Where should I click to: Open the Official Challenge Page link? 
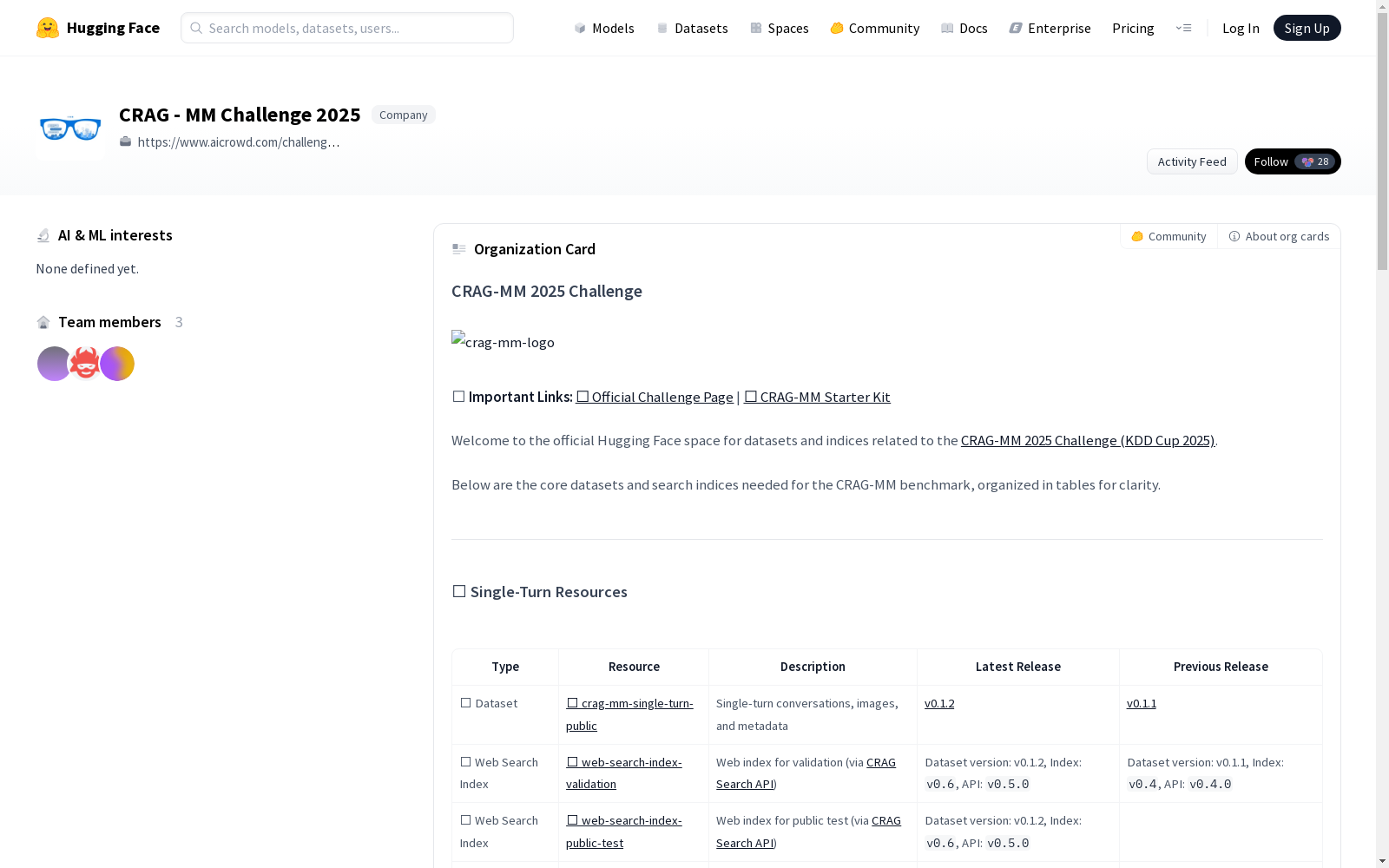(655, 397)
